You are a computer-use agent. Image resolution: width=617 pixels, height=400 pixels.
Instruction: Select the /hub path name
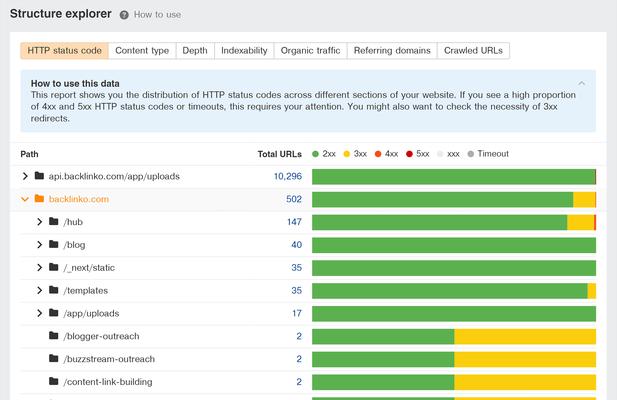pyautogui.click(x=73, y=222)
